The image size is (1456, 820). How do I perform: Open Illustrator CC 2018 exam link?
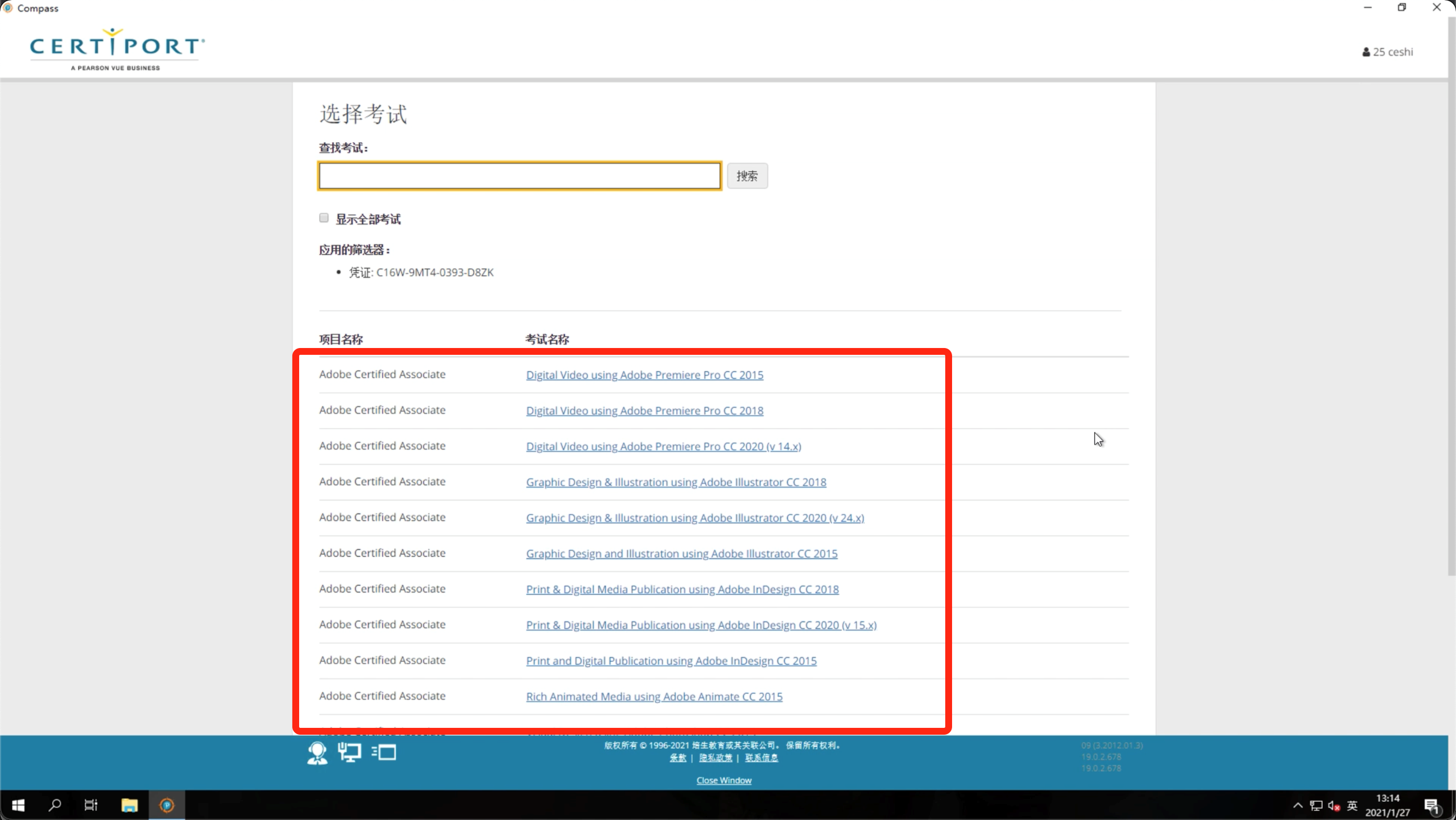coord(676,482)
